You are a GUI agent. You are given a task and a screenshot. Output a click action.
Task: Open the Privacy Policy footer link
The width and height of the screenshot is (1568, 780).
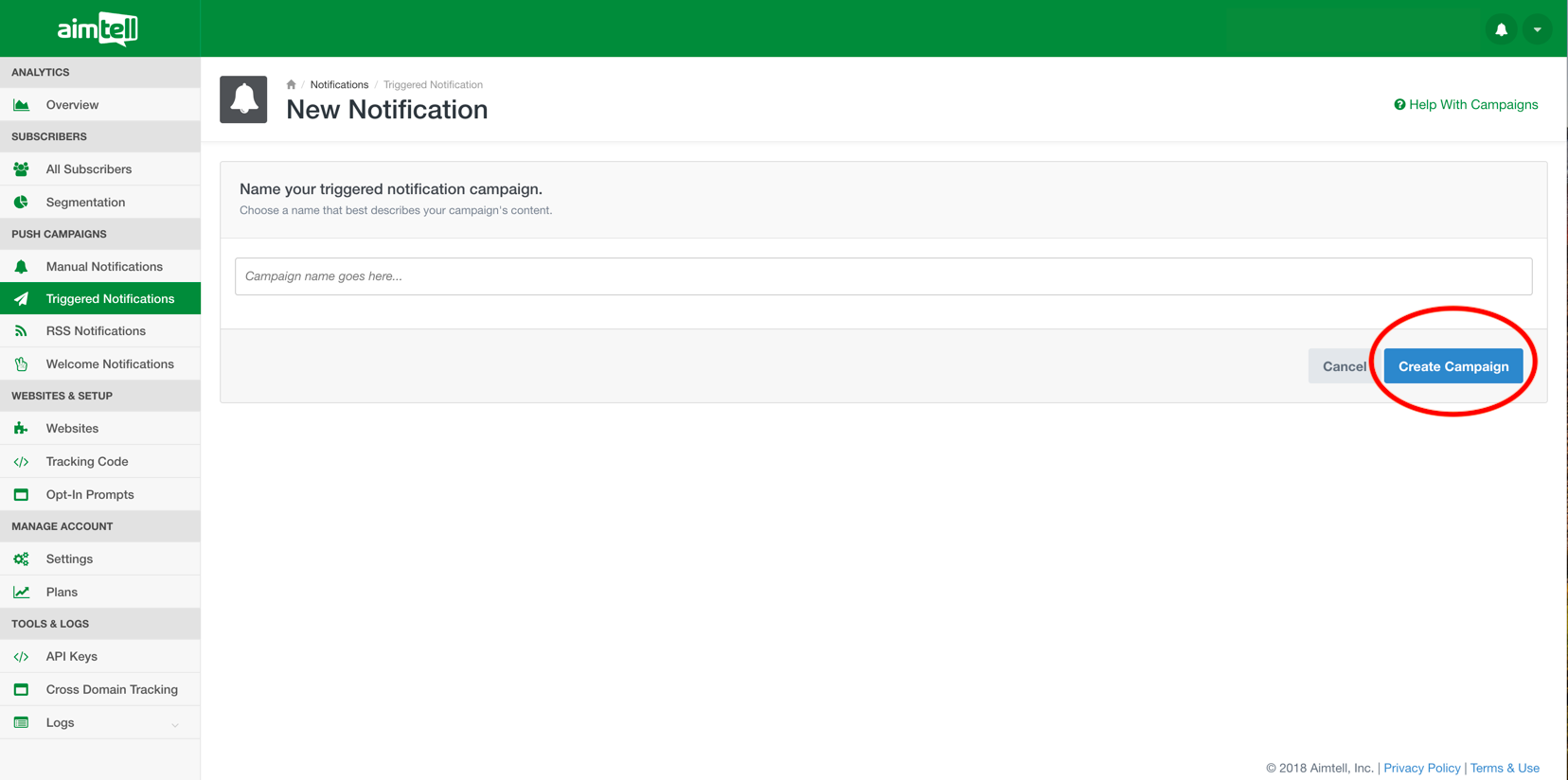click(x=1421, y=768)
